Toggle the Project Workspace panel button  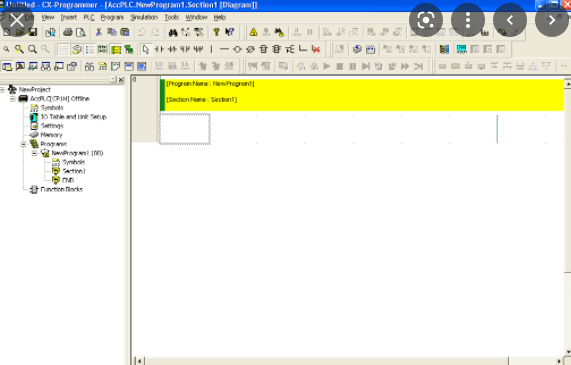pos(7,66)
